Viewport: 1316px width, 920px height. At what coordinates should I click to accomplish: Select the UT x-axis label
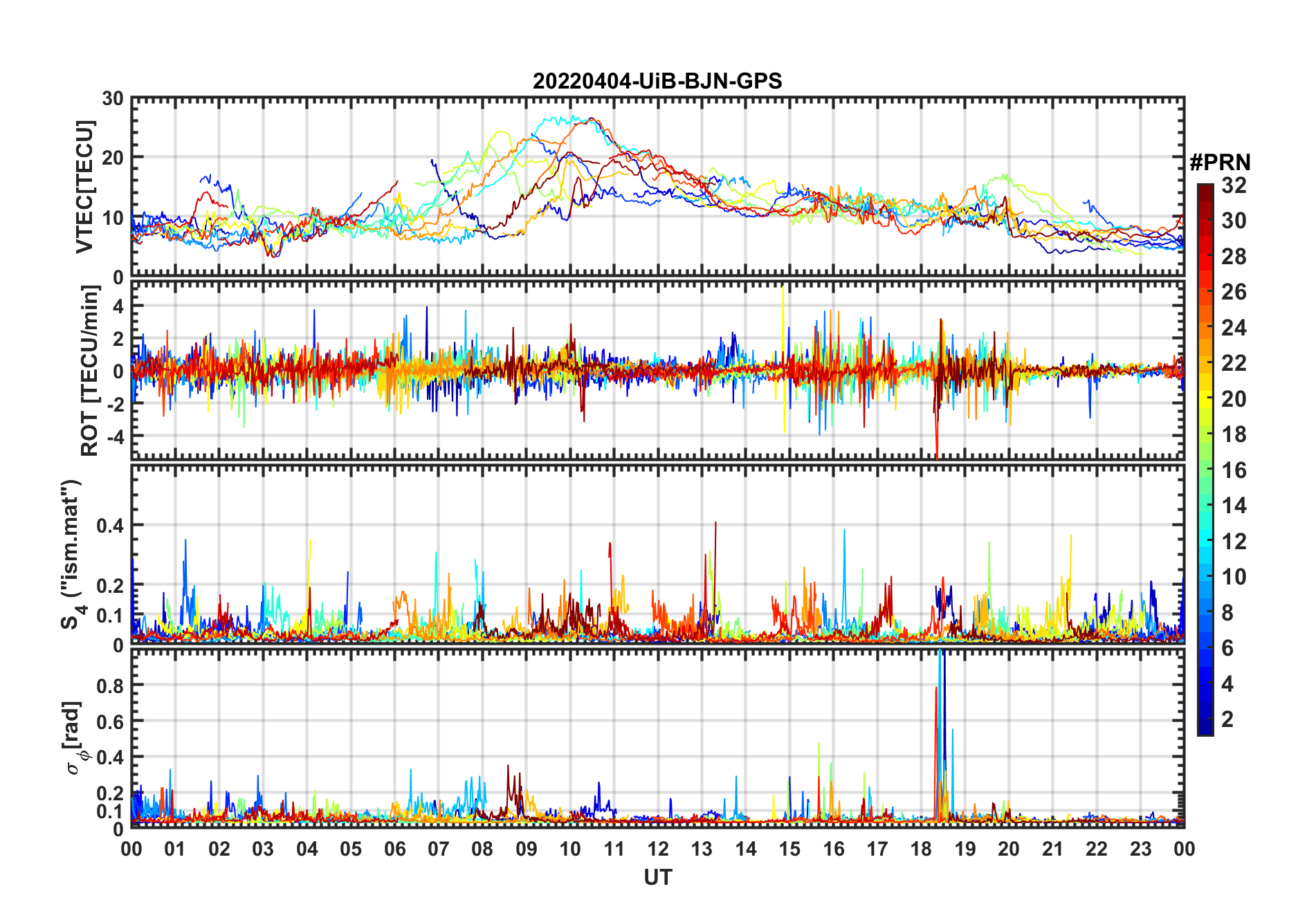tap(657, 877)
